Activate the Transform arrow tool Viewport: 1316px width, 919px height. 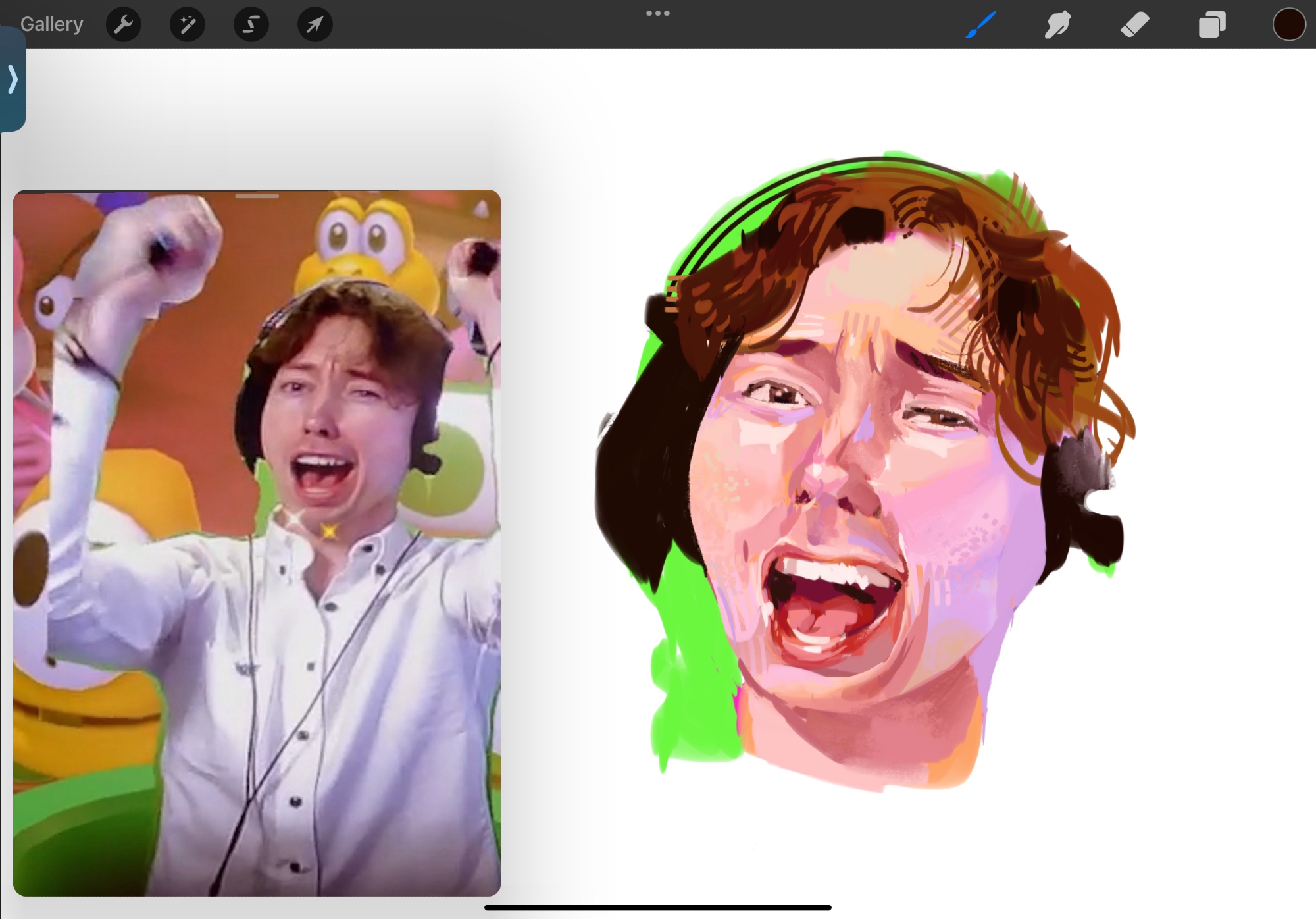tap(315, 24)
